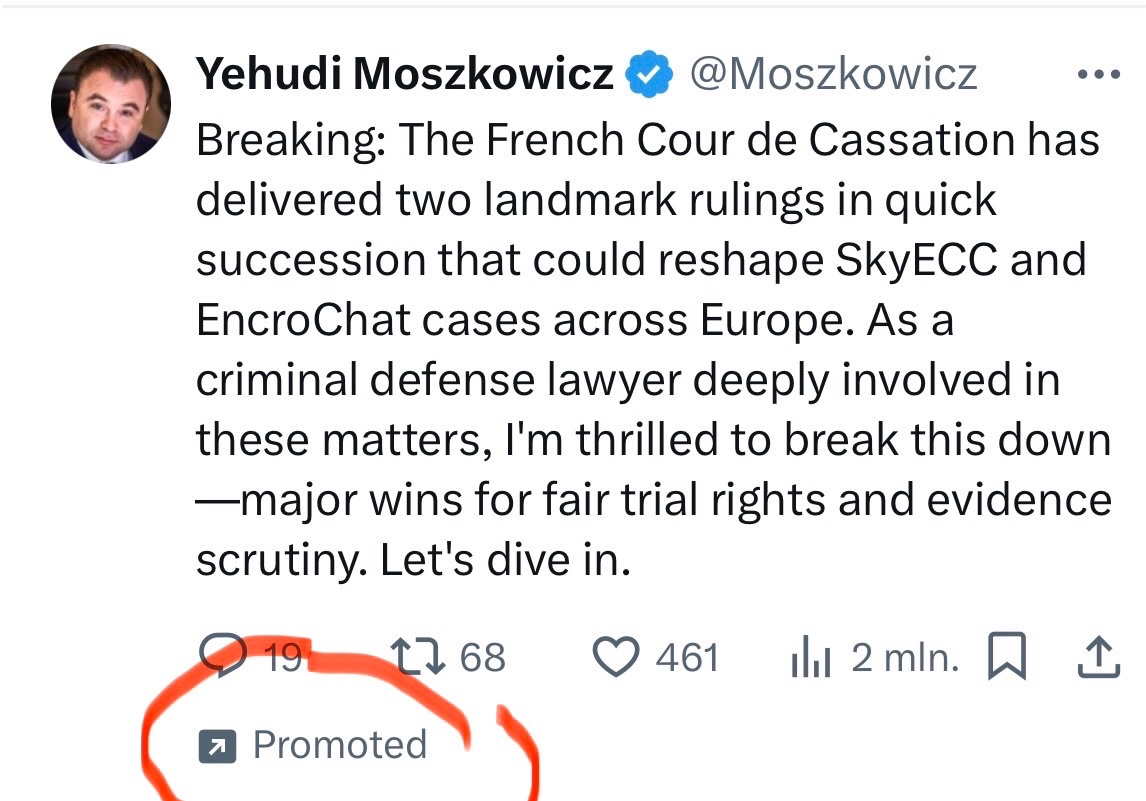The width and height of the screenshot is (1146, 801).
Task: Click the Promoted label
Action: [x=339, y=745]
